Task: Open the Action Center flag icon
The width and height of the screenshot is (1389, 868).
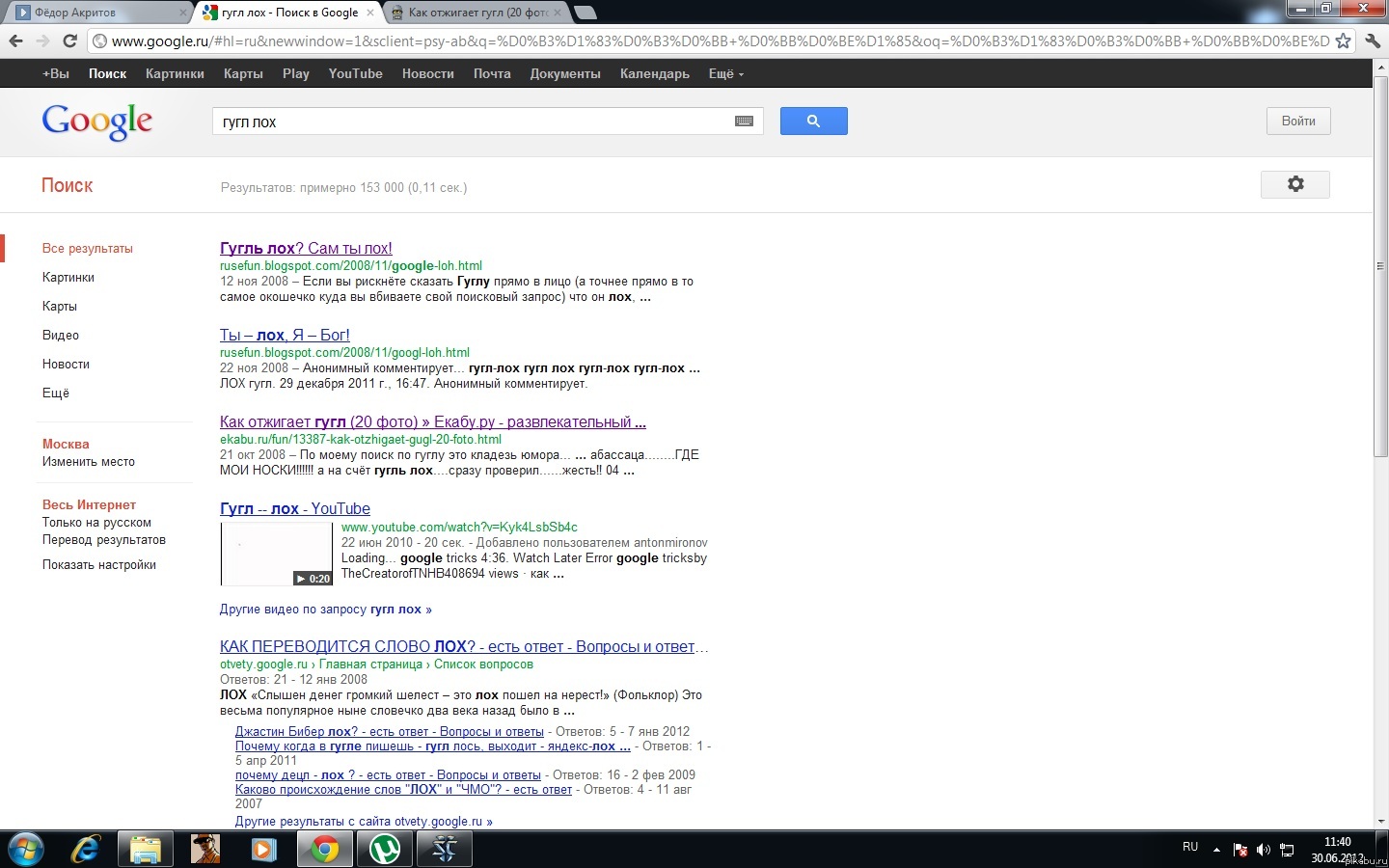Action: [x=1240, y=850]
